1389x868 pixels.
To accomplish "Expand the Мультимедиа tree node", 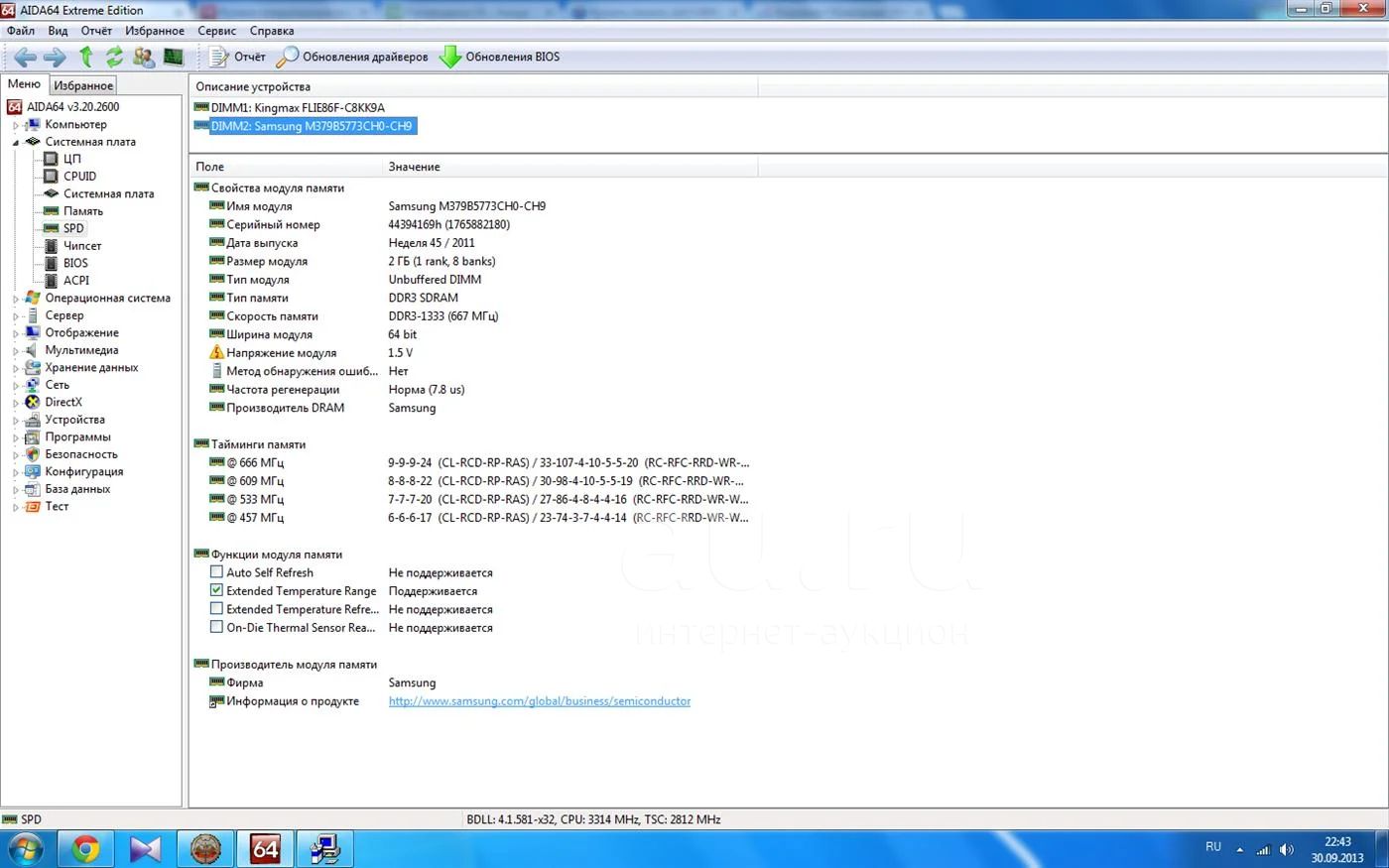I will 15,351.
